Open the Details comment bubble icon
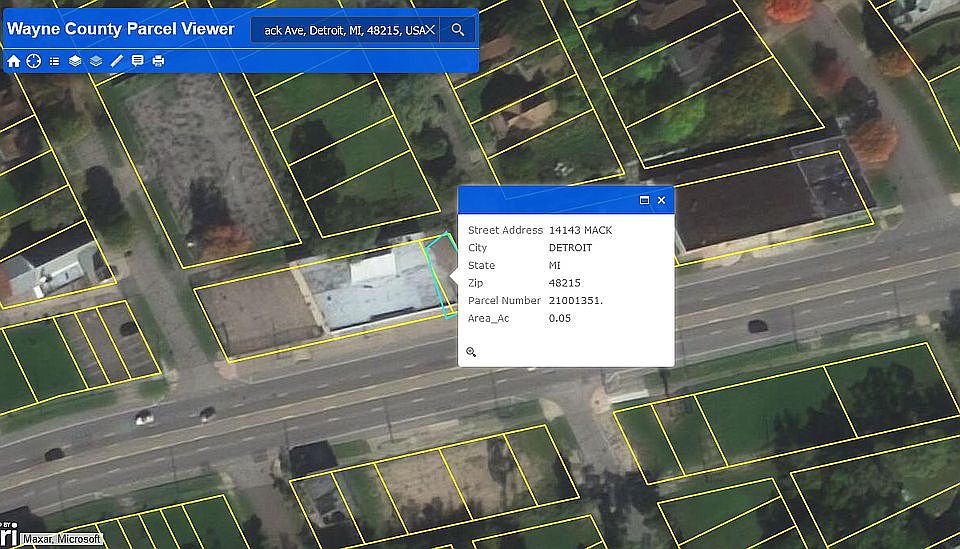 [x=138, y=61]
